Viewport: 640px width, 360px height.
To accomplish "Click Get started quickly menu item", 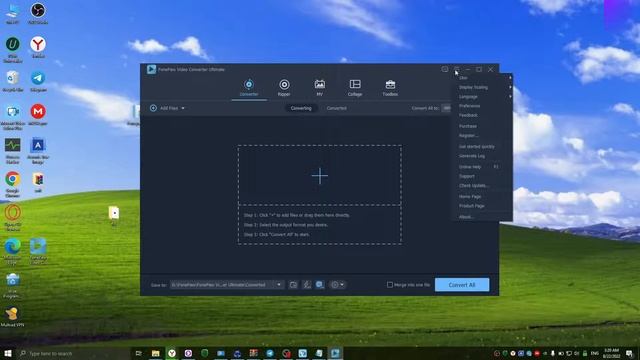I will click(482, 147).
